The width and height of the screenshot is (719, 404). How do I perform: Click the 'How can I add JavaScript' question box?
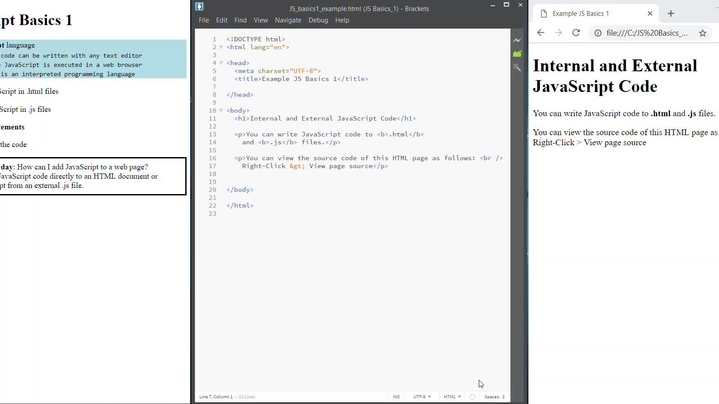click(x=93, y=176)
